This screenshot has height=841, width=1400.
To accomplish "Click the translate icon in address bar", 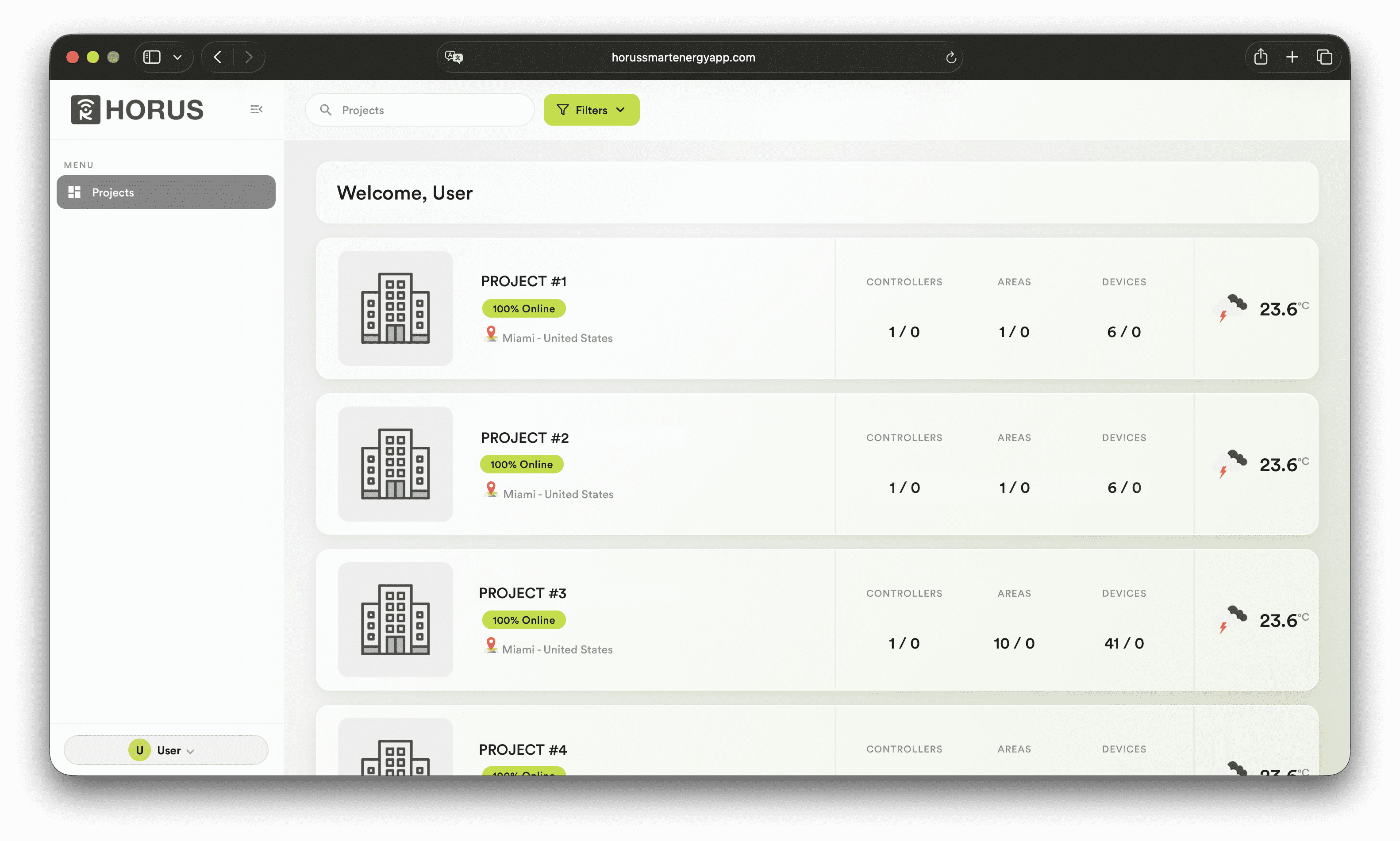I will click(454, 57).
